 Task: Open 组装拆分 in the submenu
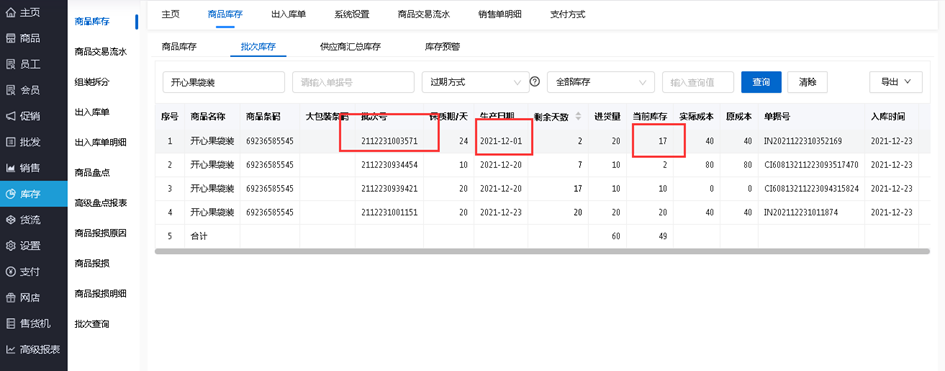click(92, 82)
